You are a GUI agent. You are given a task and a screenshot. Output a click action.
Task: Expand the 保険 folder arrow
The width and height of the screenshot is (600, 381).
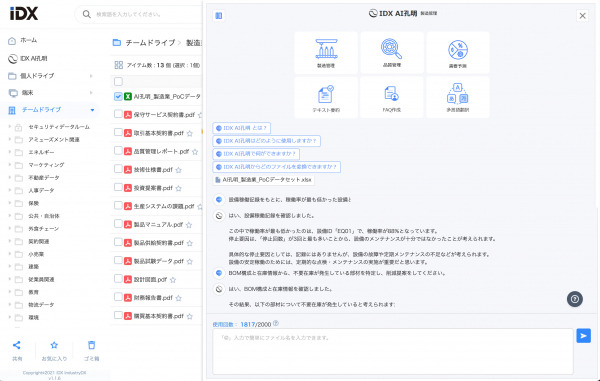click(10, 203)
